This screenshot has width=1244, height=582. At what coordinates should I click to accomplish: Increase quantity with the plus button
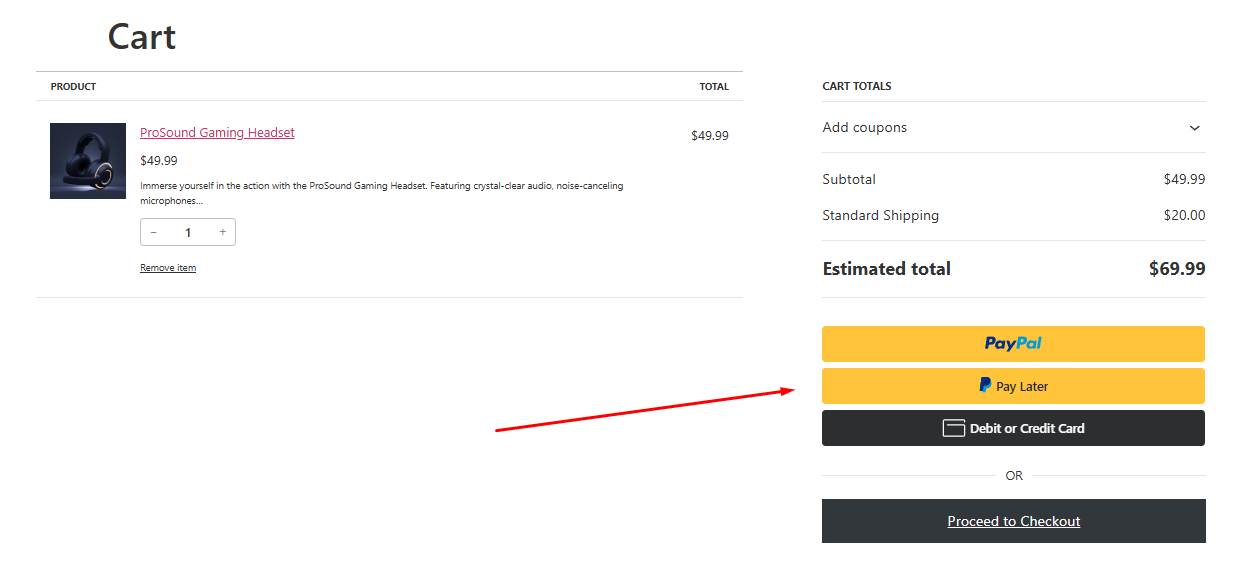(222, 232)
